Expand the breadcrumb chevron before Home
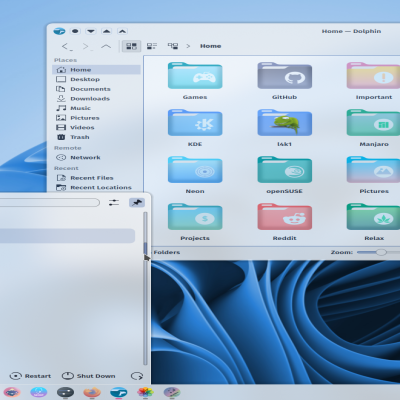 coord(188,46)
